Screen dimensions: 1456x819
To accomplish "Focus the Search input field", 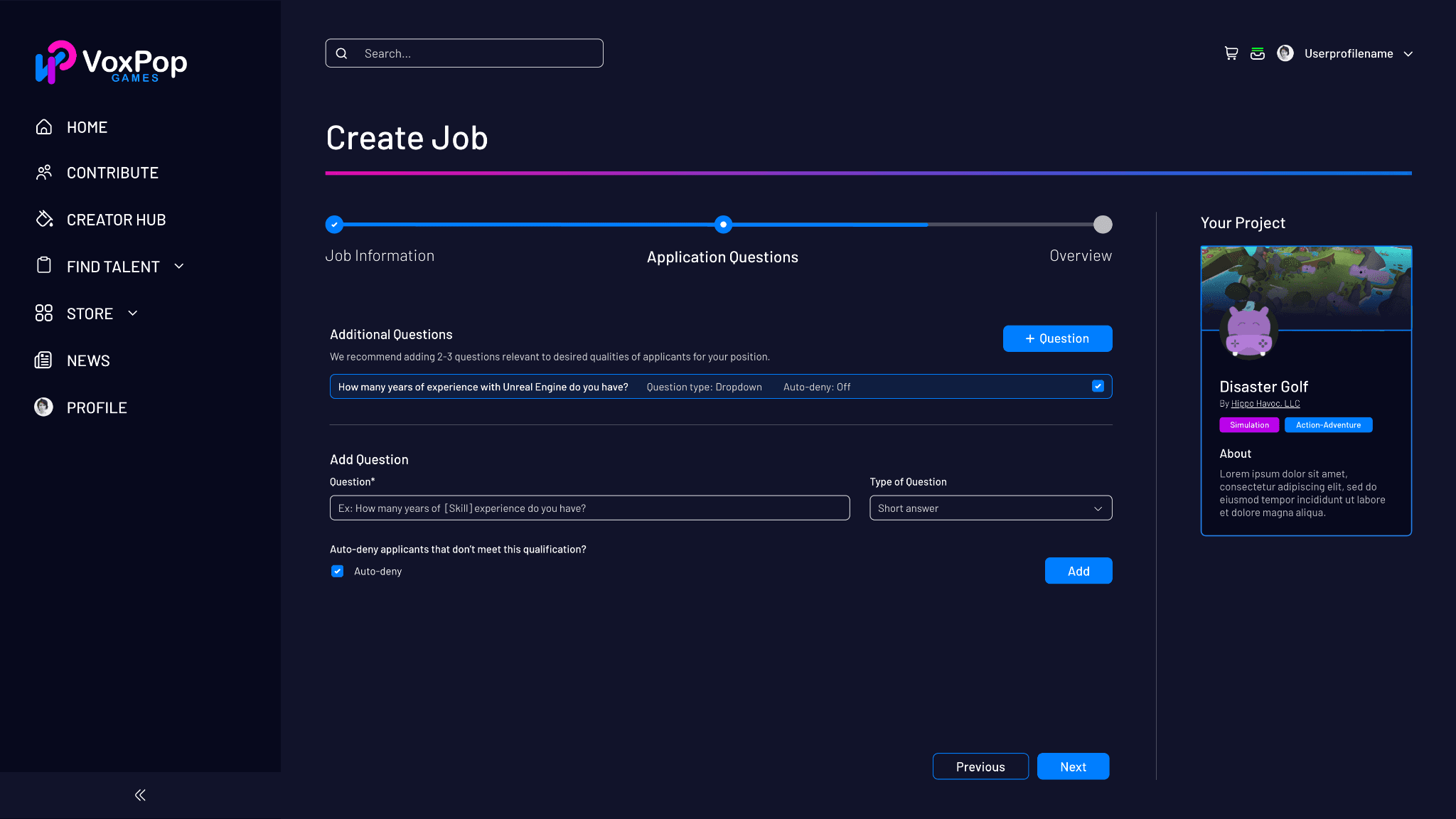I will (x=464, y=53).
